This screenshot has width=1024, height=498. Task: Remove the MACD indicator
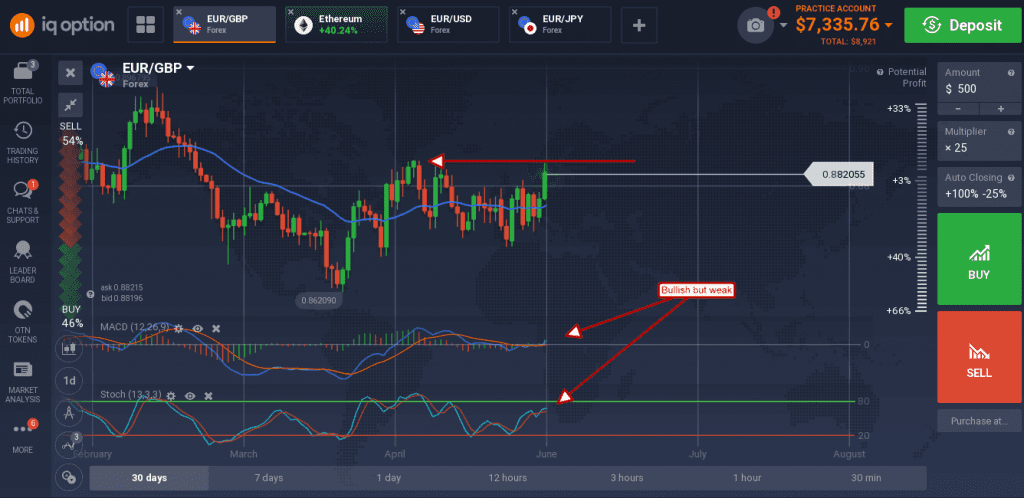pos(216,328)
